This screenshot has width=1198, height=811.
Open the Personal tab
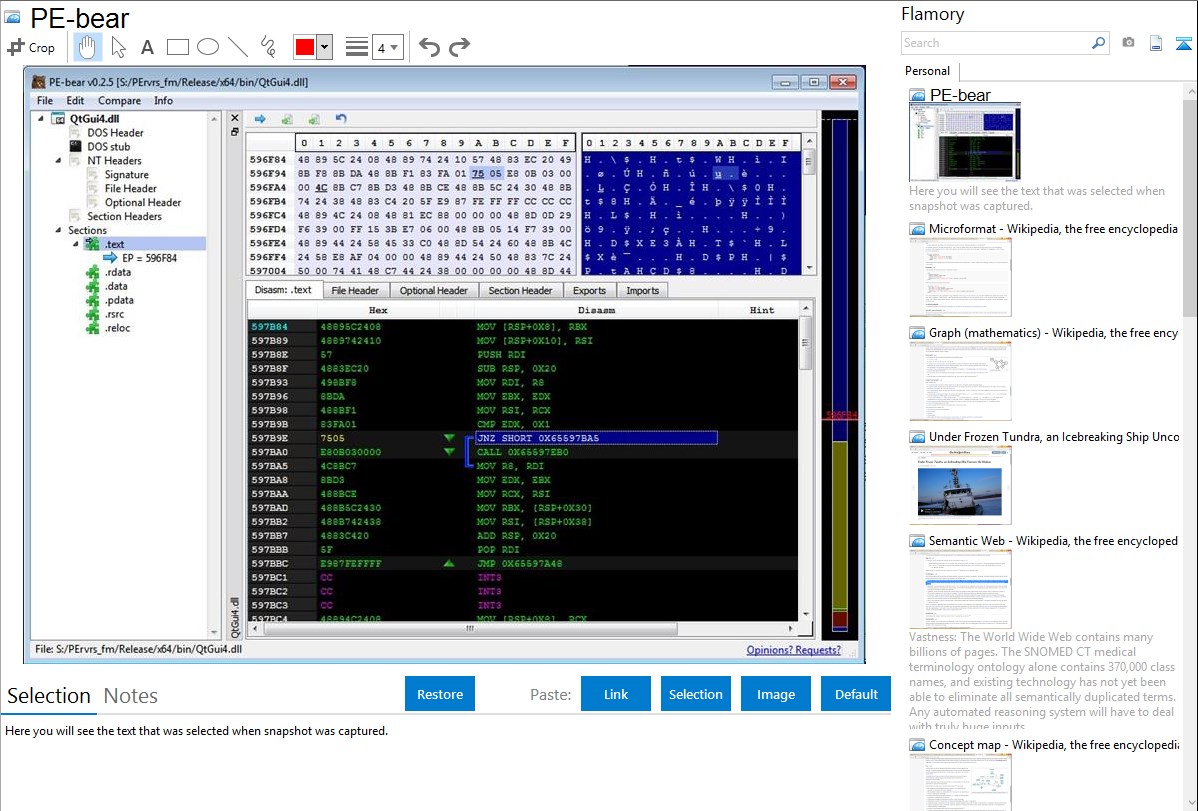(x=928, y=71)
